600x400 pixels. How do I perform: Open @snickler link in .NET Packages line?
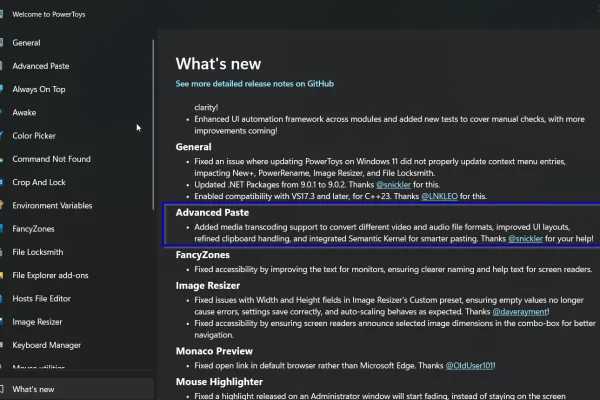pos(393,185)
